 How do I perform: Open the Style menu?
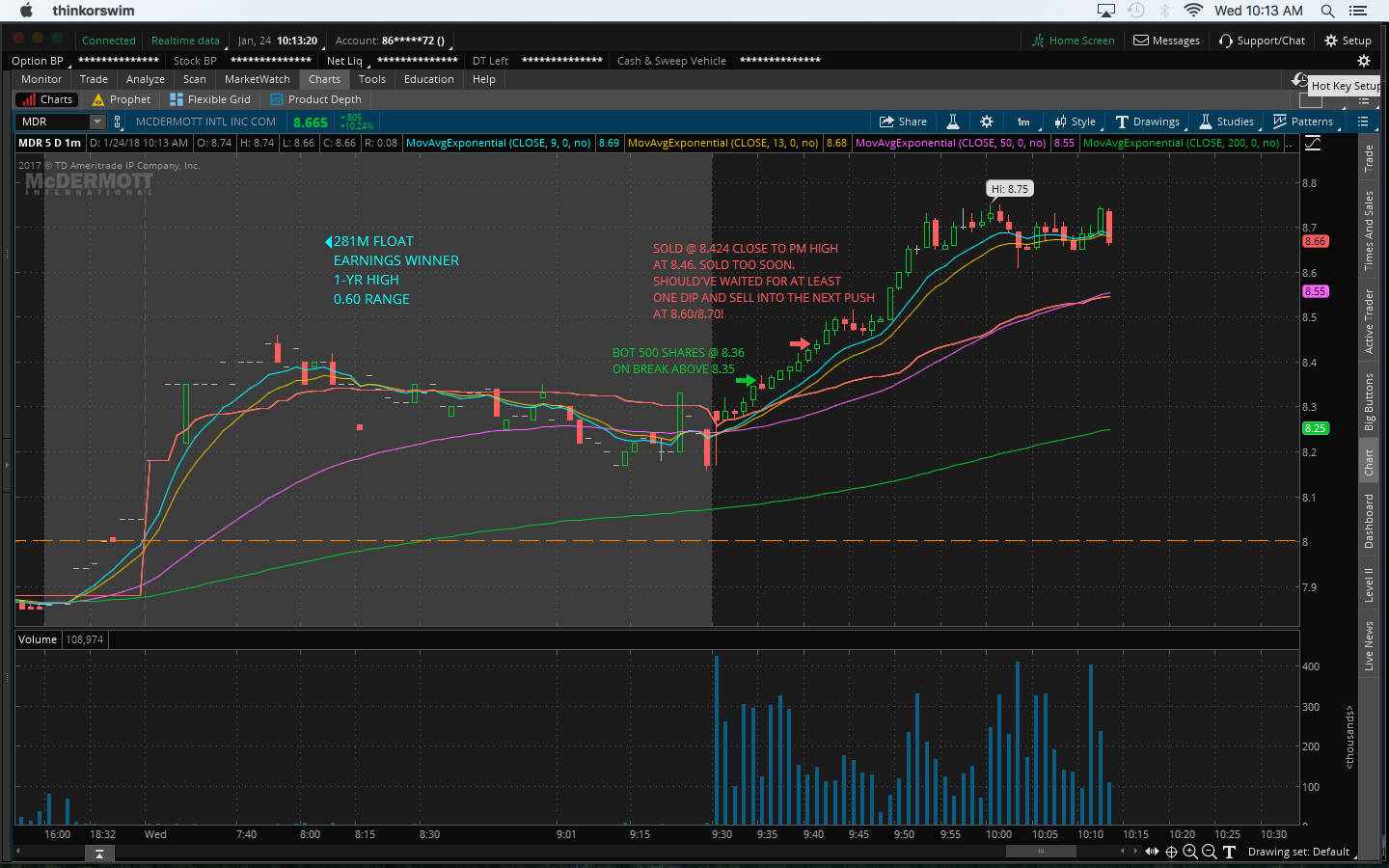pyautogui.click(x=1076, y=122)
